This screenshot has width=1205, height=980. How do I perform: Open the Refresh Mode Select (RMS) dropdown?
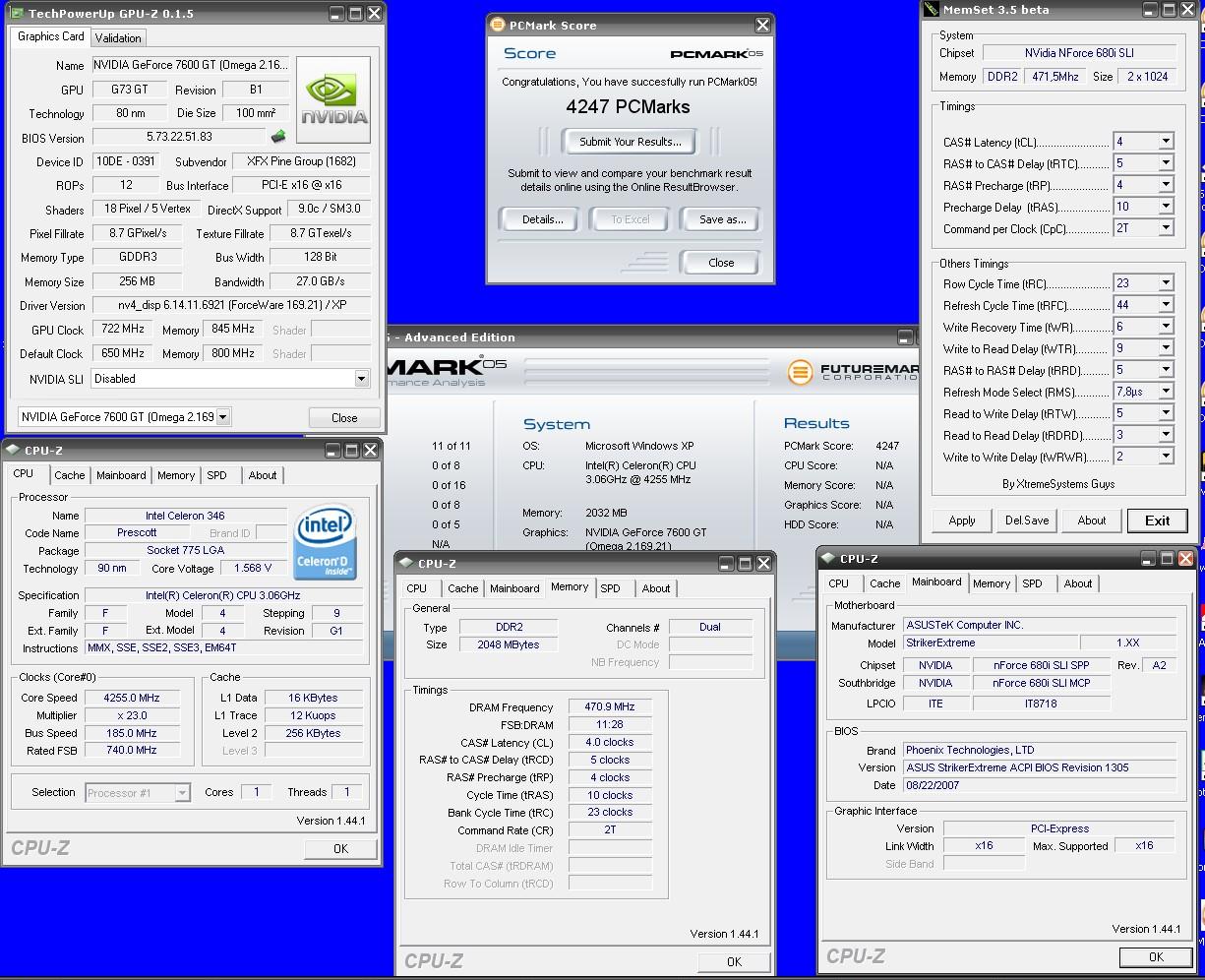tap(1166, 392)
